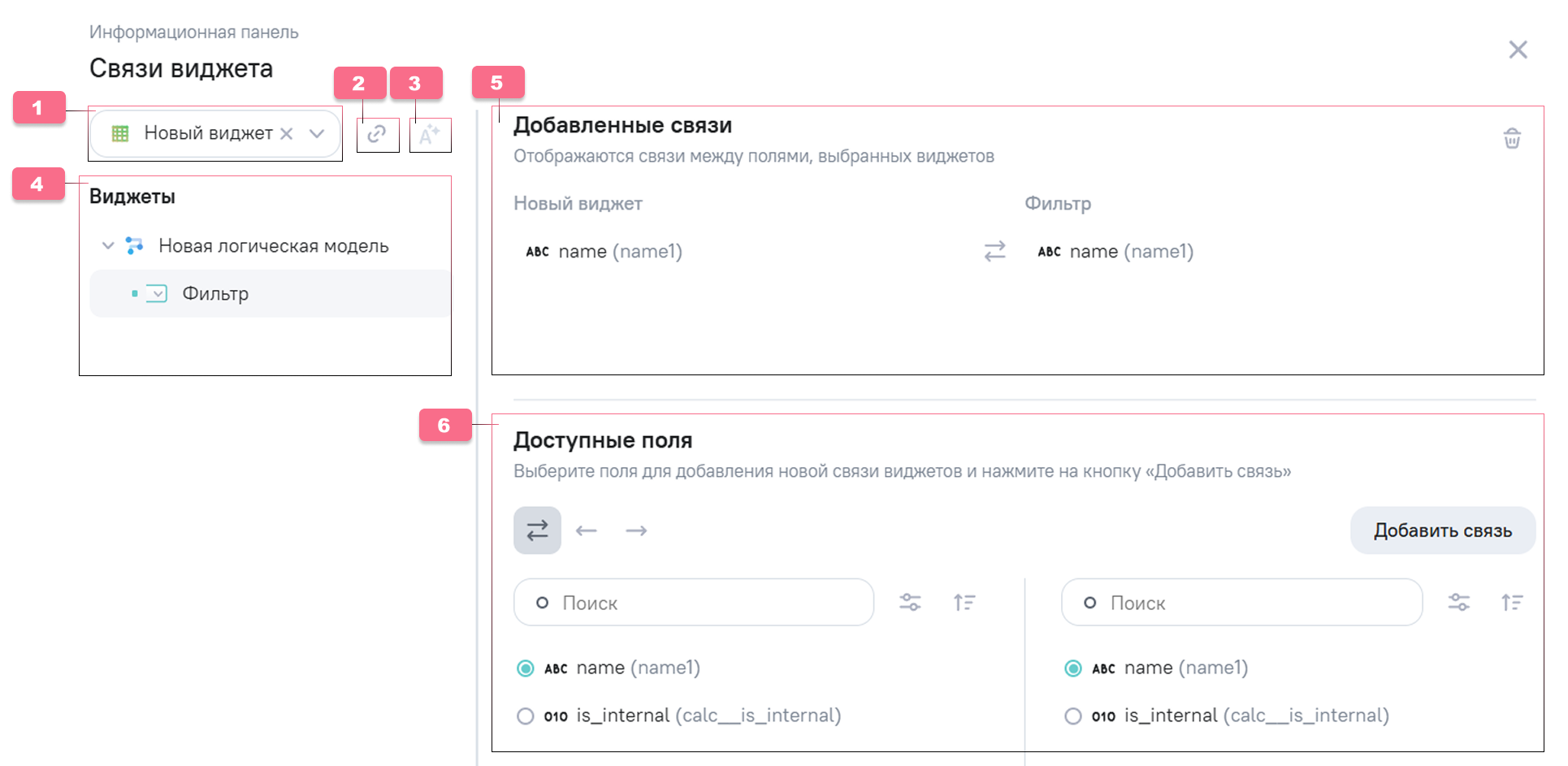This screenshot has height=766, width=1568.
Task: Choose right arrow link direction
Action: click(636, 530)
